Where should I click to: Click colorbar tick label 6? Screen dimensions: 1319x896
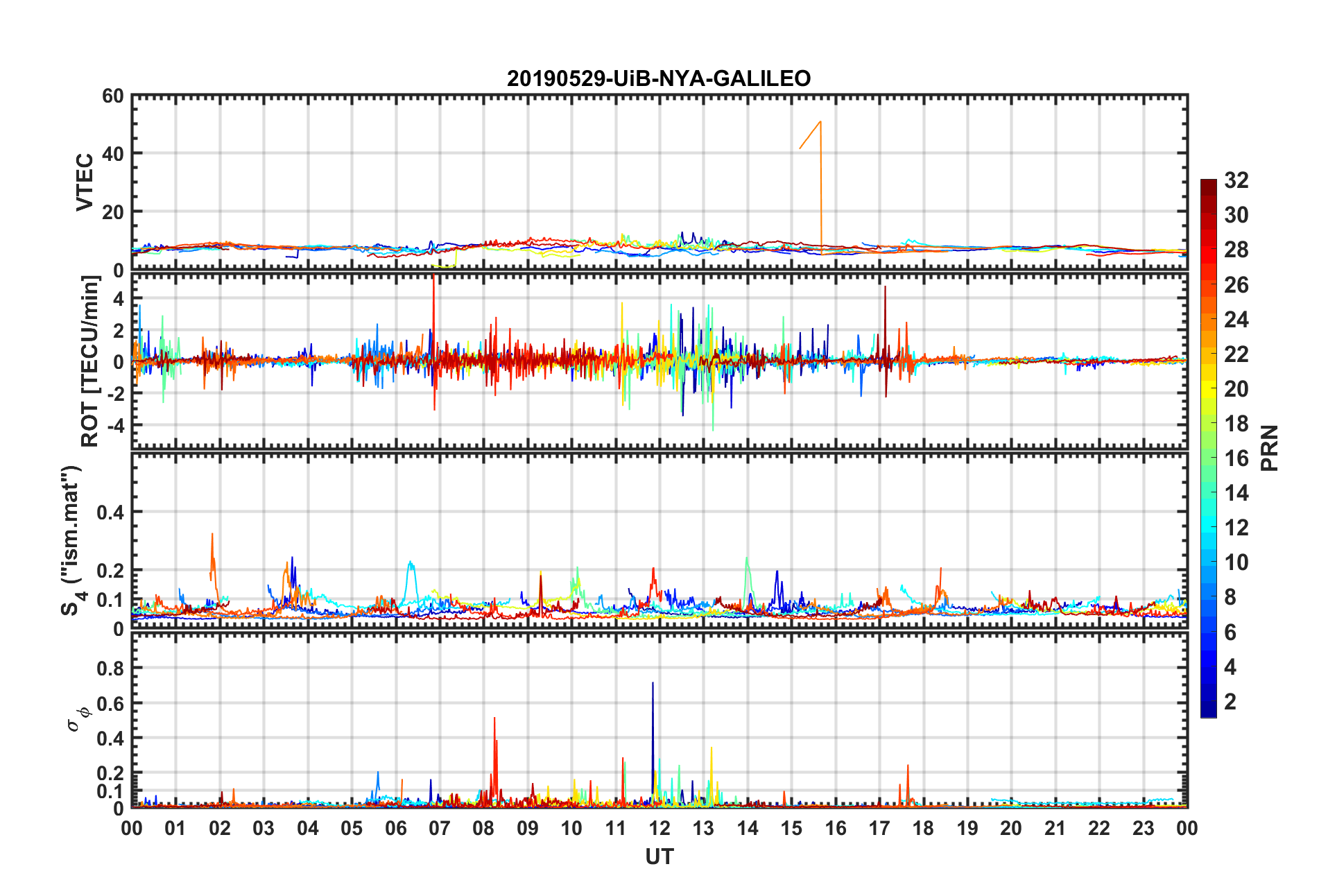[x=1230, y=632]
